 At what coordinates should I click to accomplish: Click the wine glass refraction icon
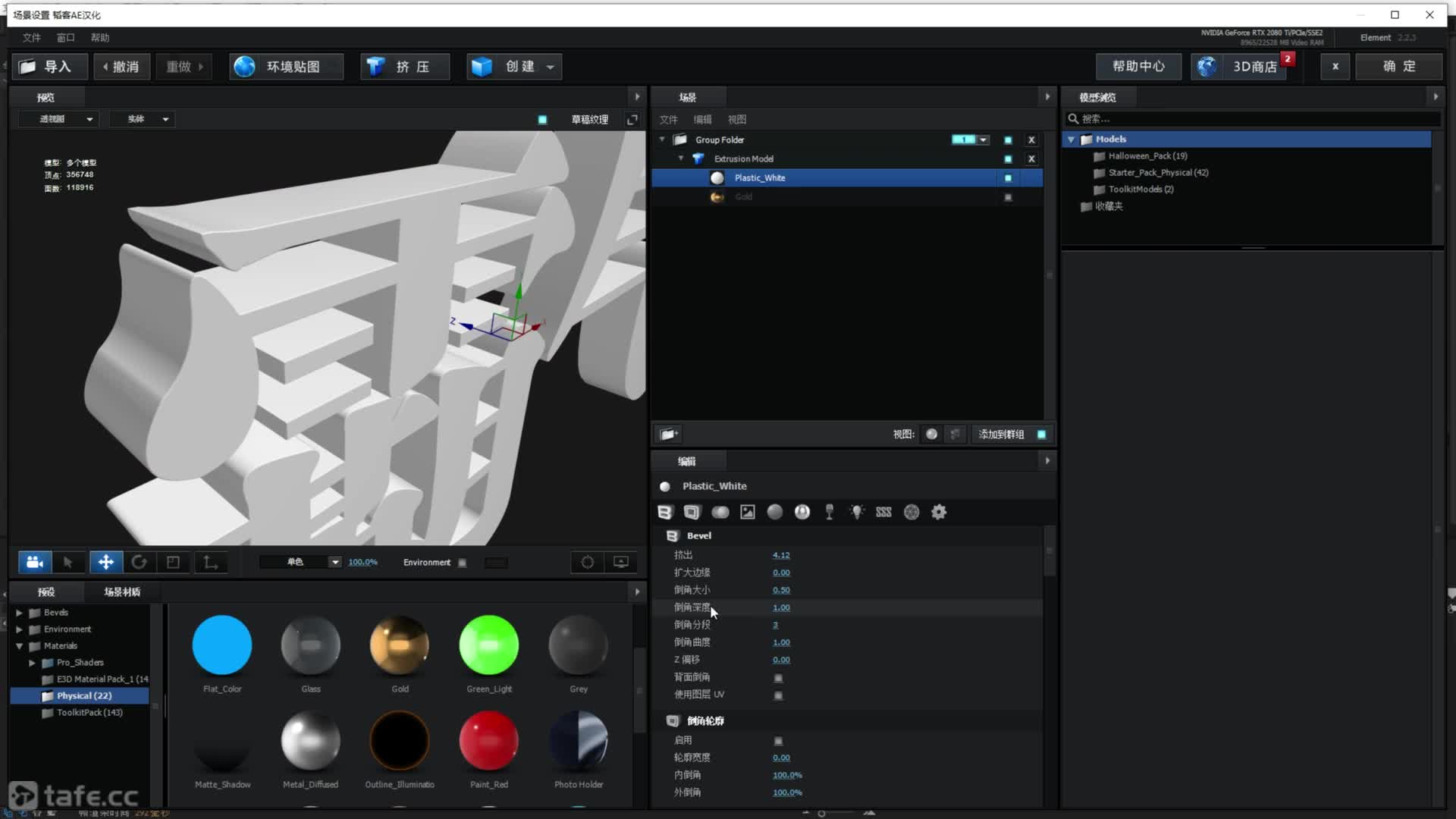(x=830, y=512)
